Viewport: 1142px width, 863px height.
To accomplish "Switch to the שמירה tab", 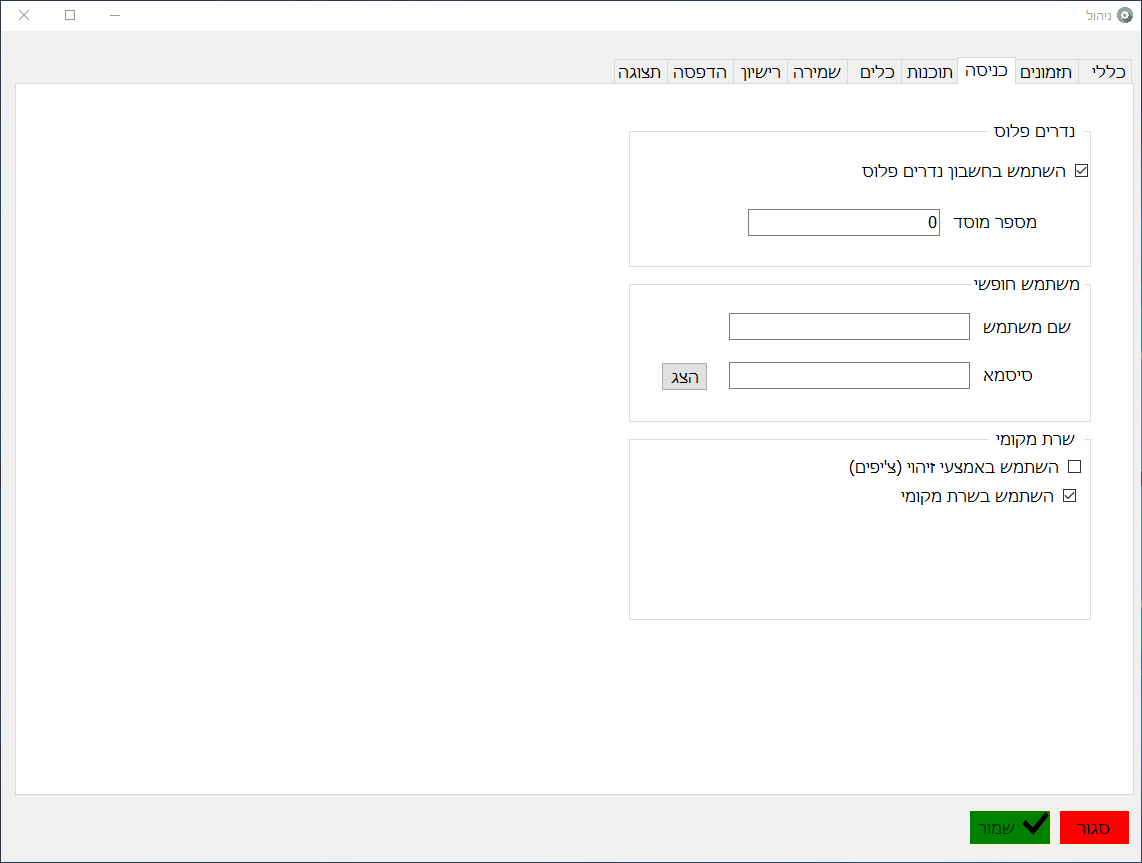I will 817,72.
